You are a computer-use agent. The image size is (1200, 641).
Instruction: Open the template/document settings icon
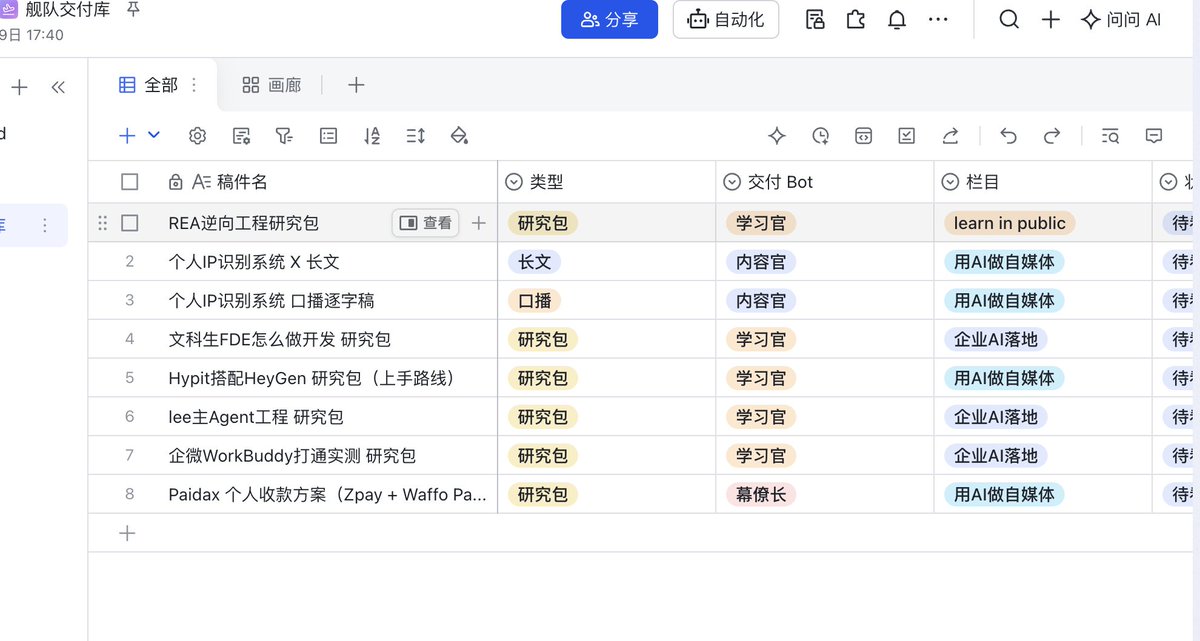click(x=815, y=20)
